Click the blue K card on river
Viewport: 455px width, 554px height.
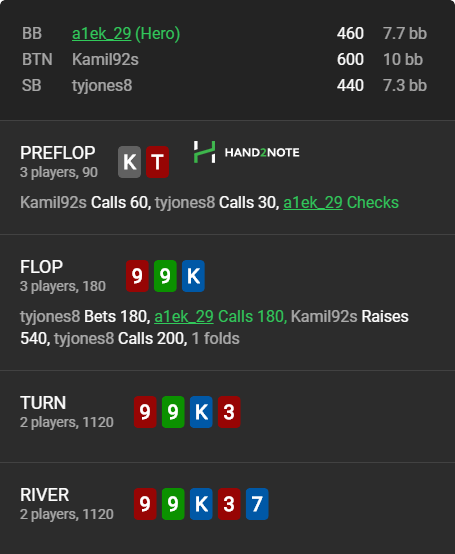tap(201, 504)
